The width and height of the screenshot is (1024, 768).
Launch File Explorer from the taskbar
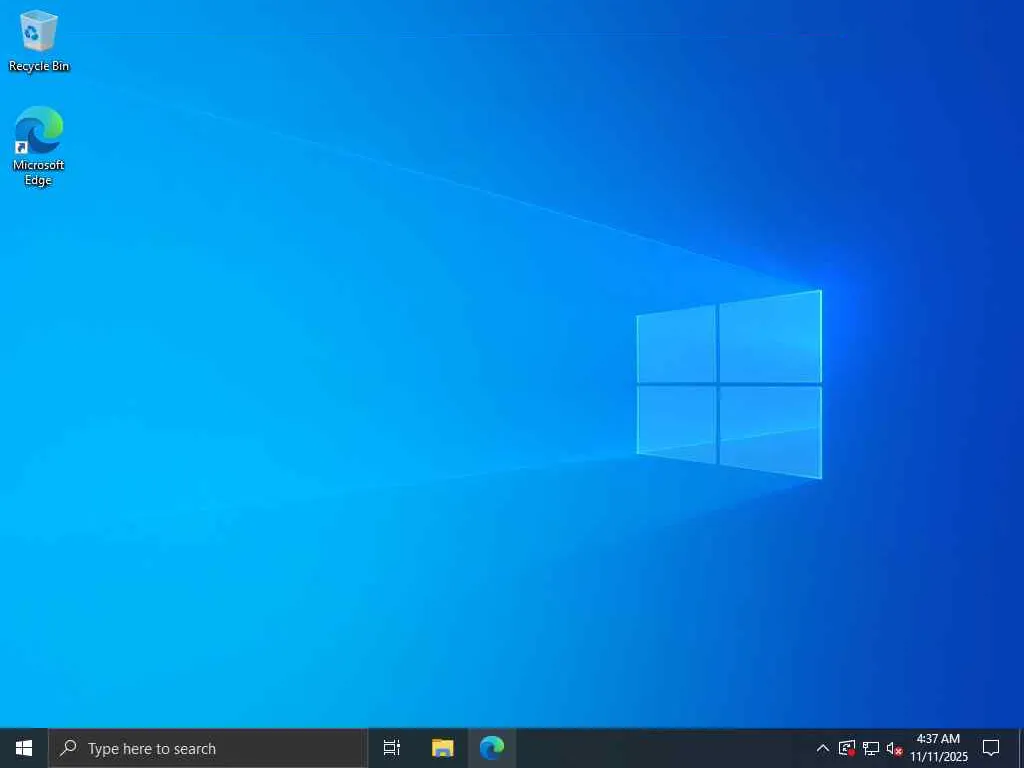[443, 748]
